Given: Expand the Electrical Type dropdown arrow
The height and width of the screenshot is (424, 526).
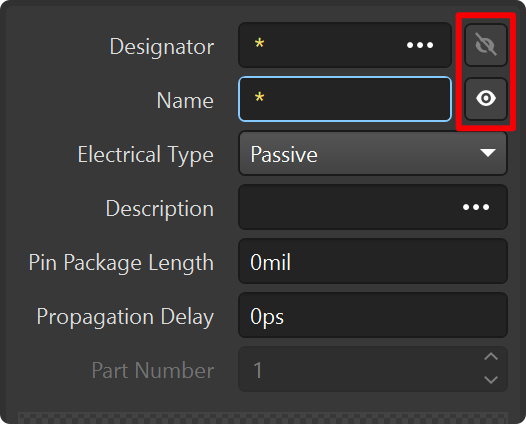Looking at the screenshot, I should click(488, 153).
